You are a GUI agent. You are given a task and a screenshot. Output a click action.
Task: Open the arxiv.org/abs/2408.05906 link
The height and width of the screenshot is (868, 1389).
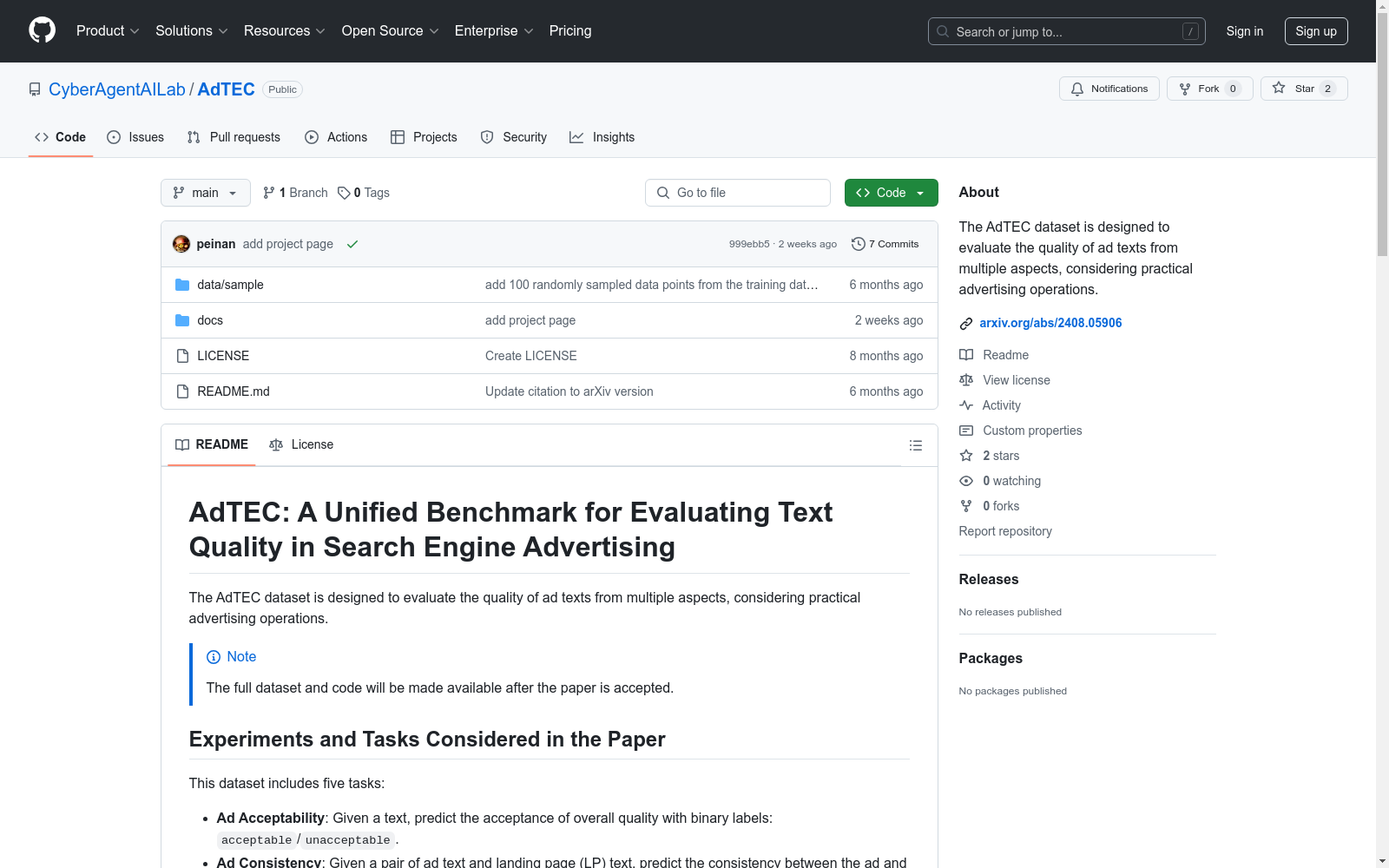click(1050, 323)
